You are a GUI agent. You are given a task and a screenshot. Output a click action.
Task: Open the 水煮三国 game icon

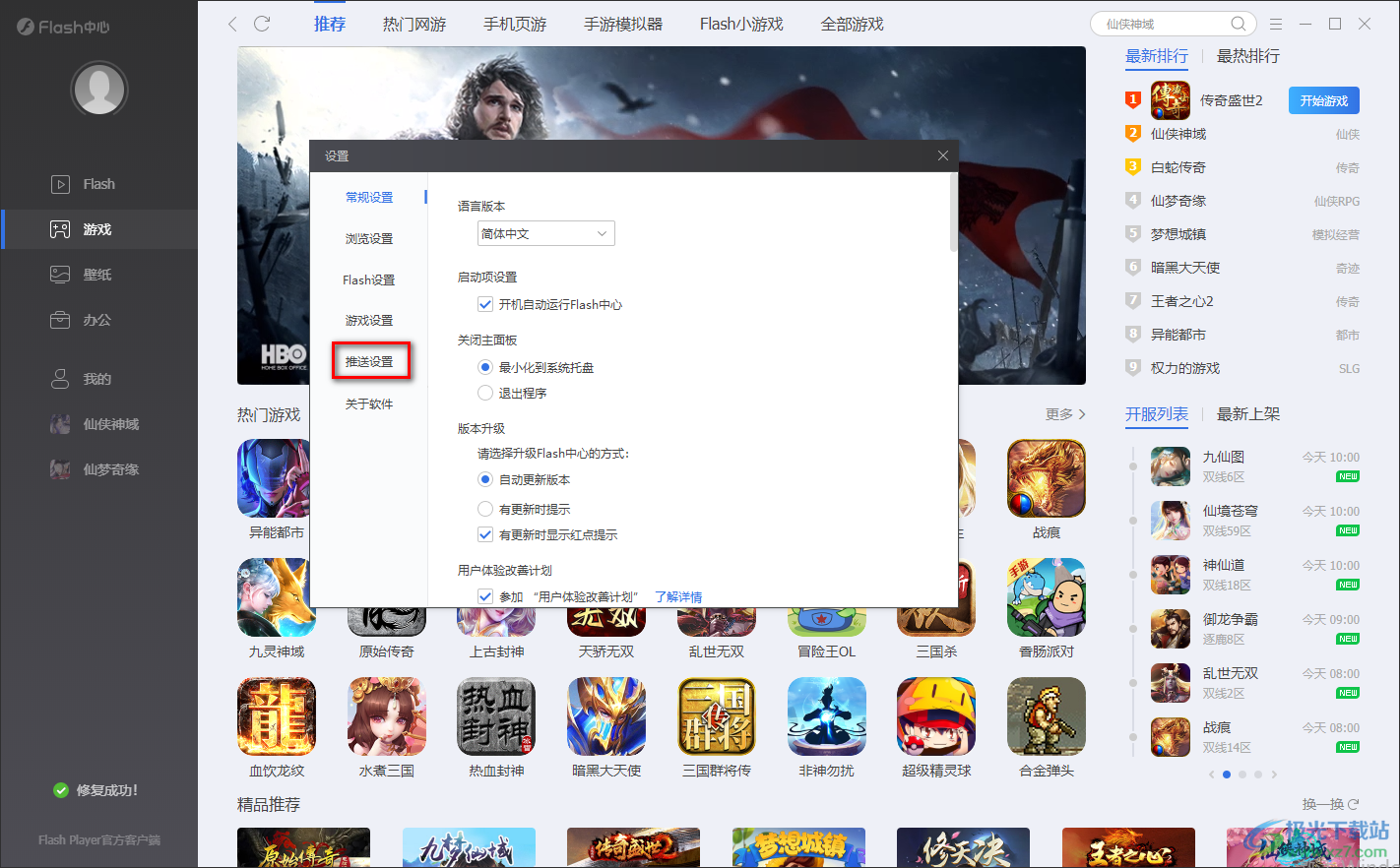[387, 716]
